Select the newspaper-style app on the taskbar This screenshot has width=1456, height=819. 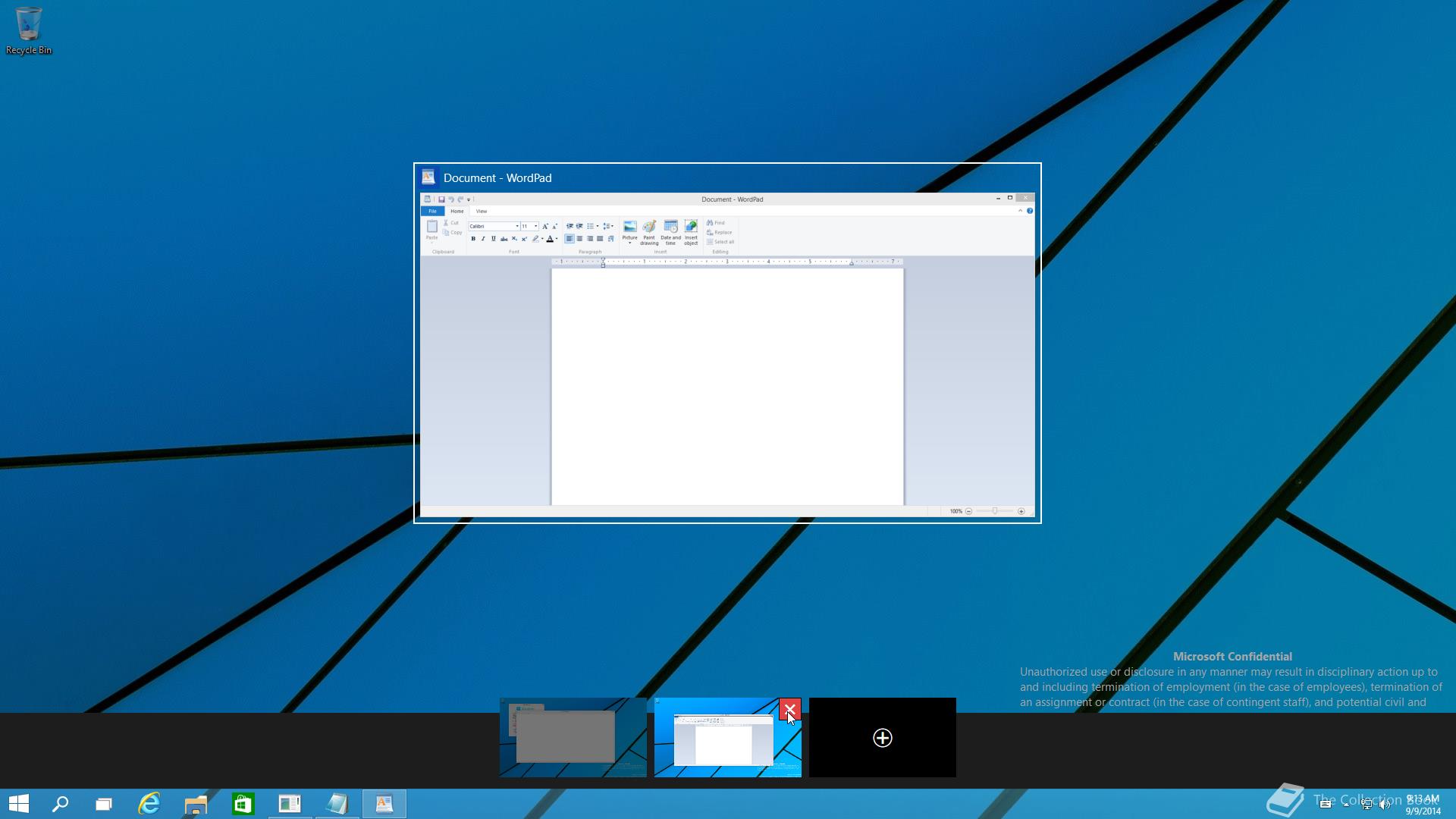pyautogui.click(x=290, y=803)
